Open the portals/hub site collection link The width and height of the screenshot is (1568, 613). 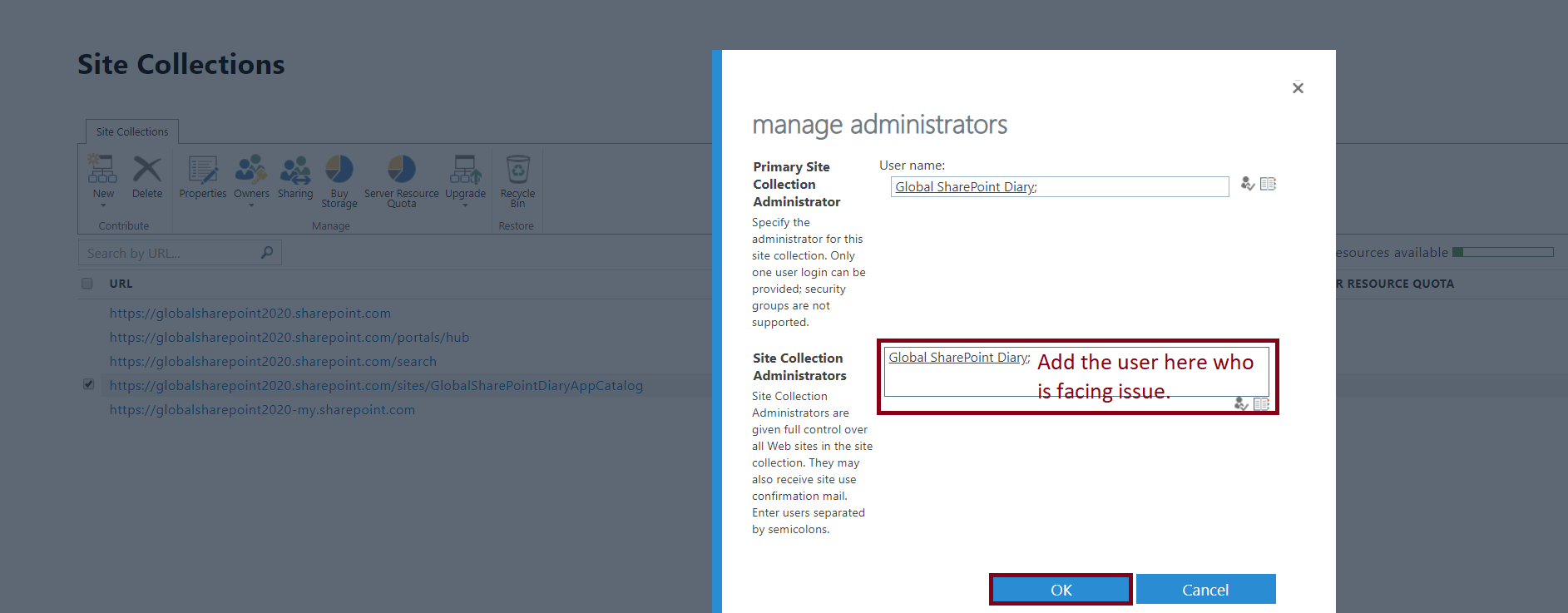click(x=289, y=337)
